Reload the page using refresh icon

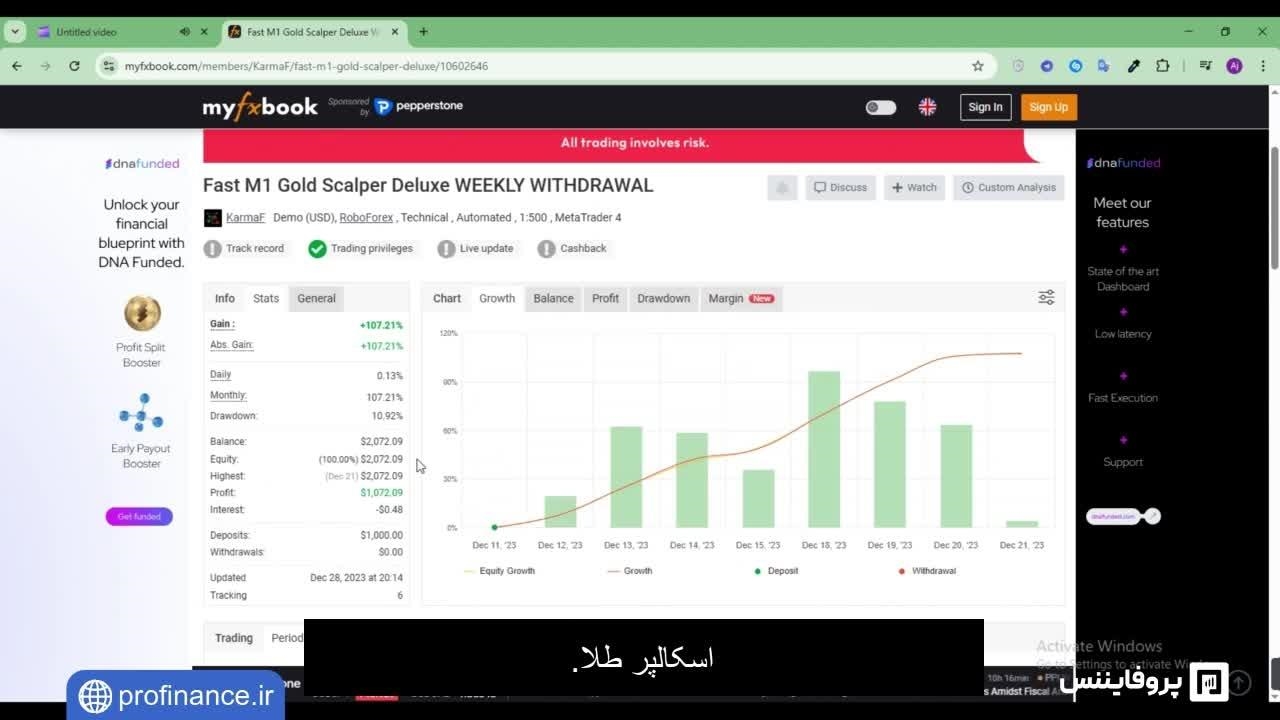tap(74, 66)
